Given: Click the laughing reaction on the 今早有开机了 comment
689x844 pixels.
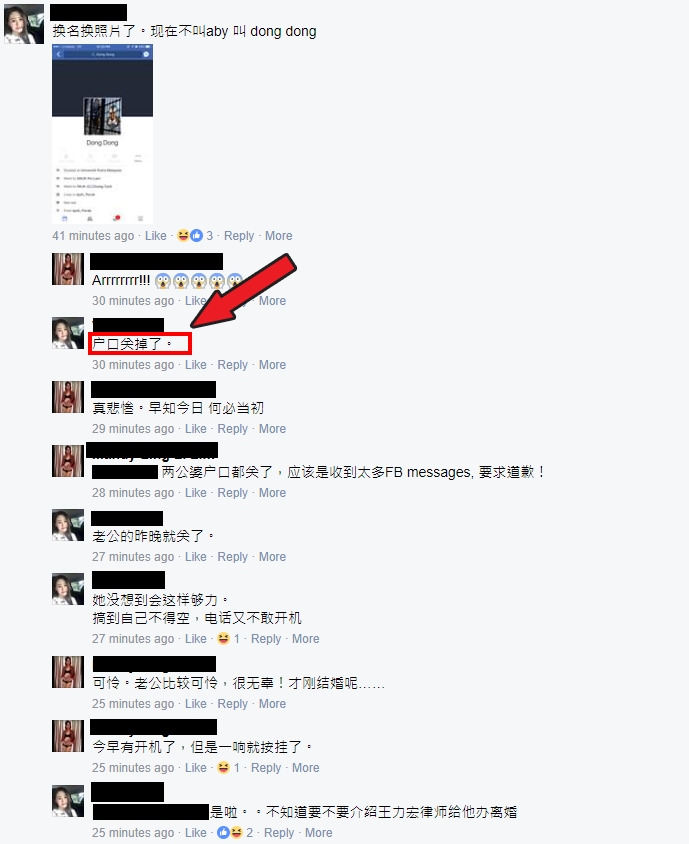Looking at the screenshot, I should pyautogui.click(x=223, y=768).
